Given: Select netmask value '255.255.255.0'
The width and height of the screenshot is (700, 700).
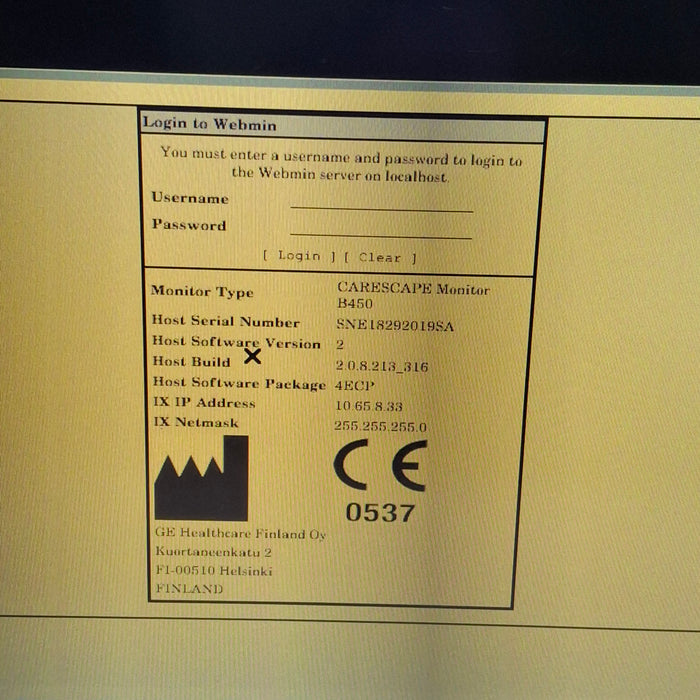Looking at the screenshot, I should click(x=380, y=427).
